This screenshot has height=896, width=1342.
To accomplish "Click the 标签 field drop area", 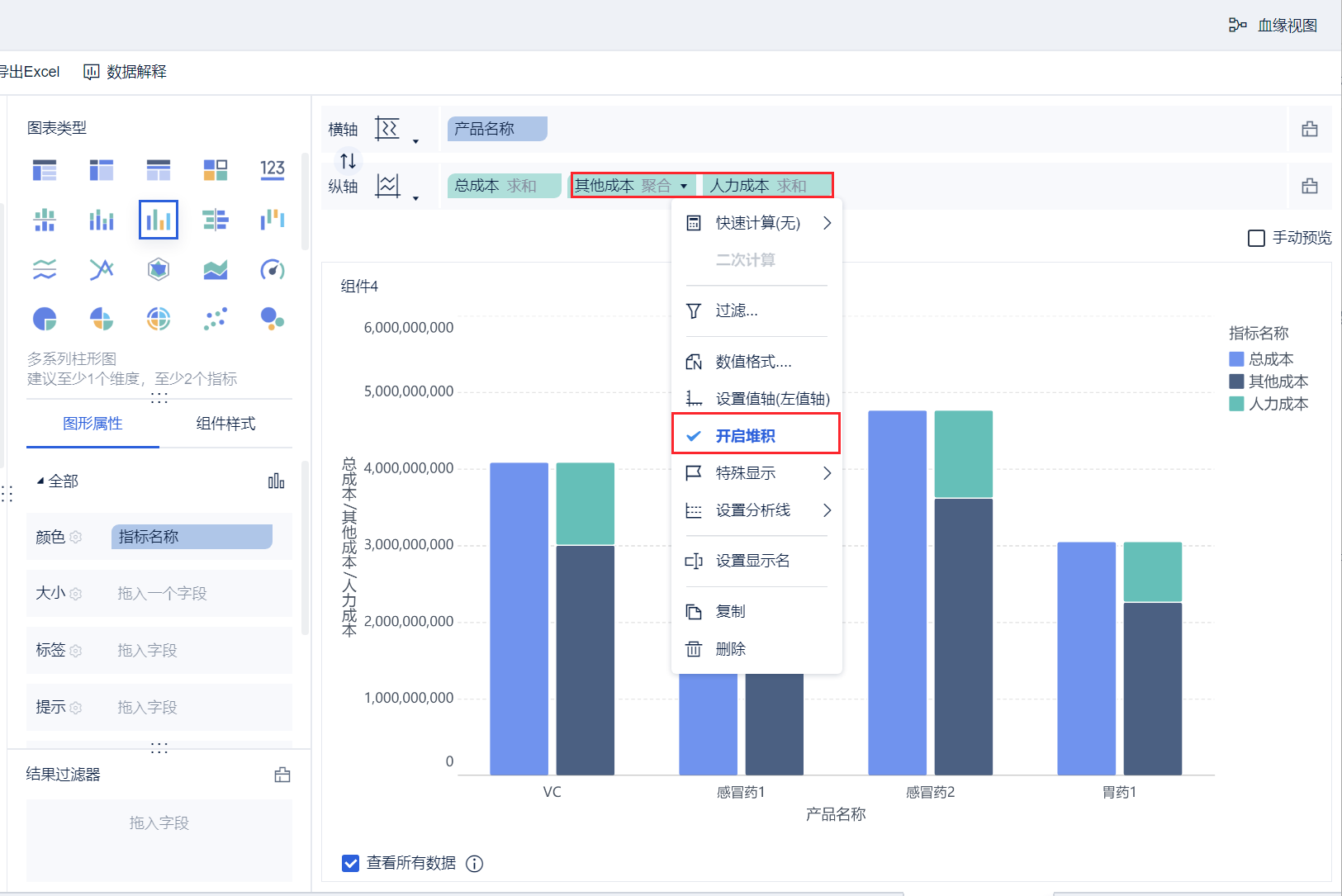I will click(200, 651).
